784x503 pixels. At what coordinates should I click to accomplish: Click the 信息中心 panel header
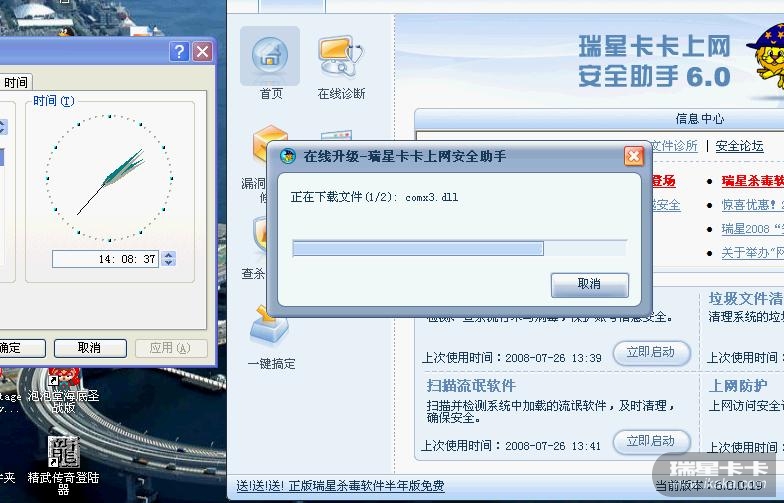(699, 118)
